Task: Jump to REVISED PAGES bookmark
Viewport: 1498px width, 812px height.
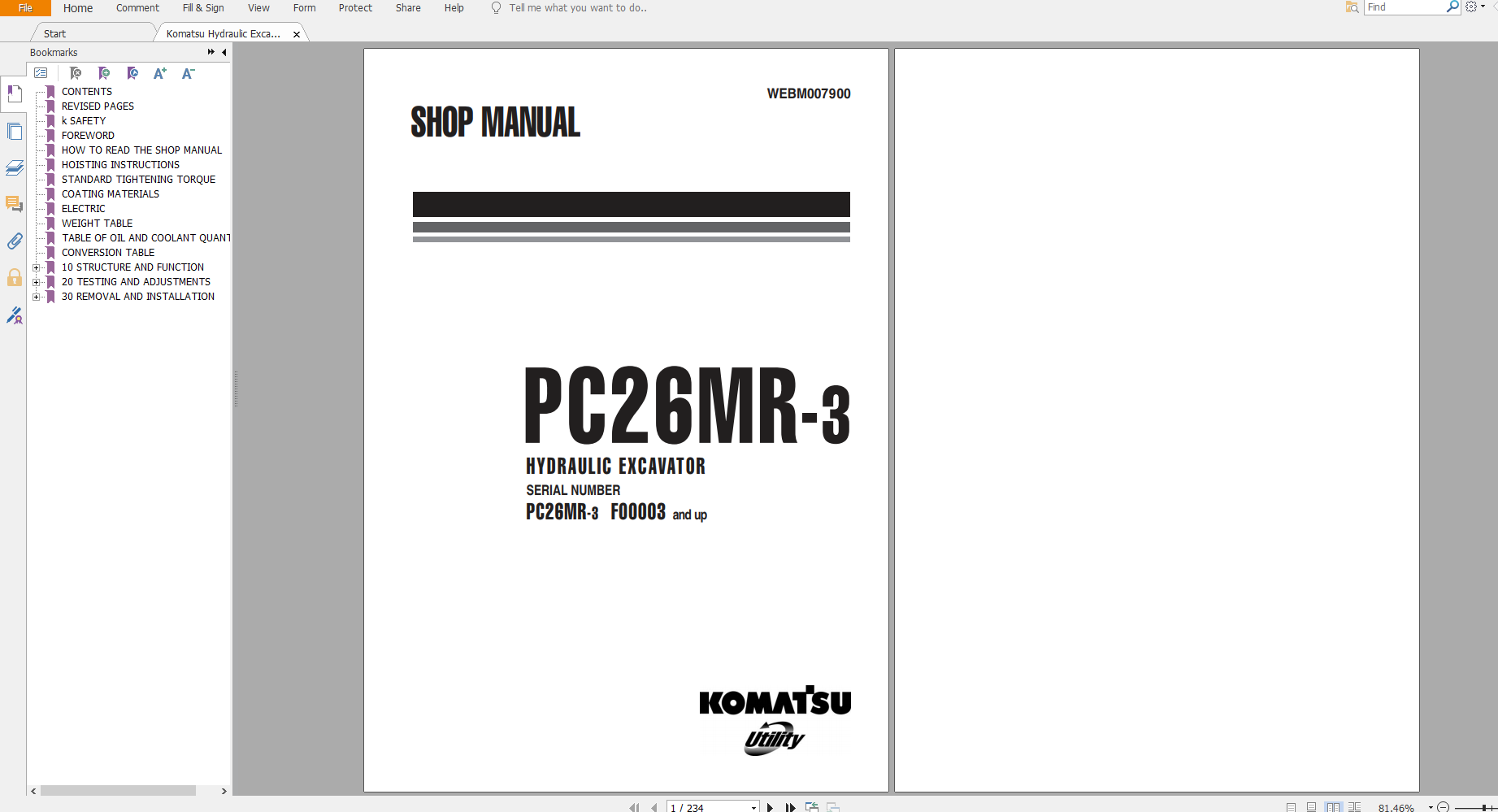Action: (x=98, y=106)
